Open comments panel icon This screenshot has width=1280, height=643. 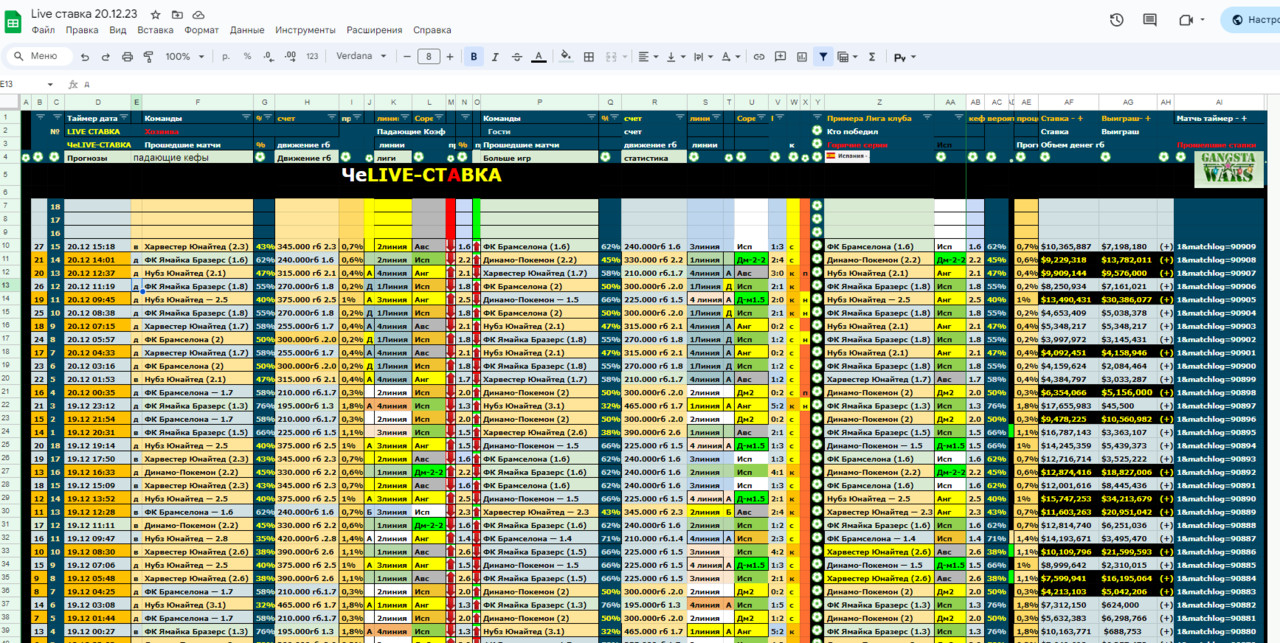(x=1151, y=20)
